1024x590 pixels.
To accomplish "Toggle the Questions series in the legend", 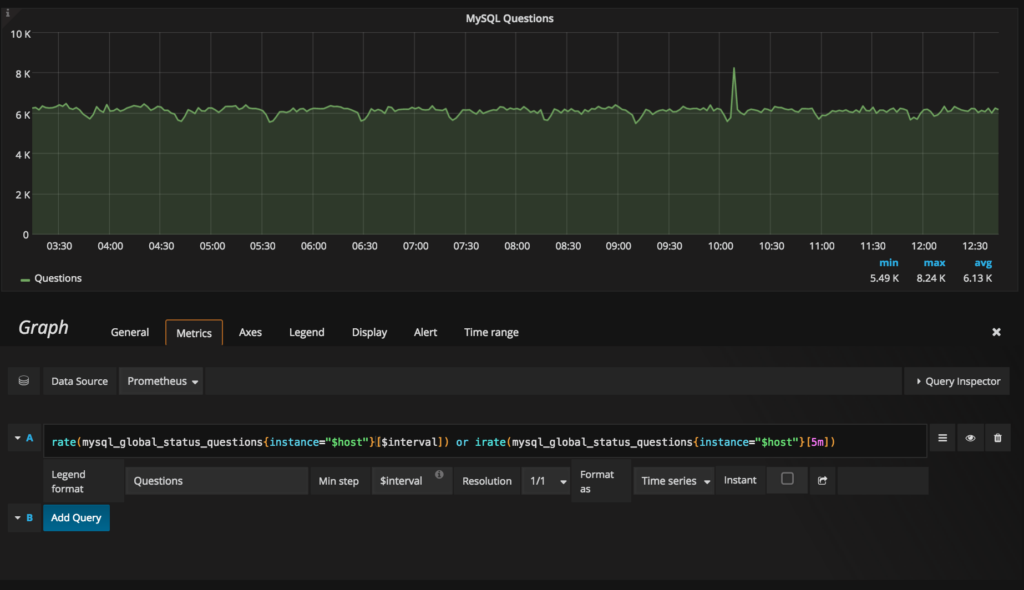I will point(58,278).
